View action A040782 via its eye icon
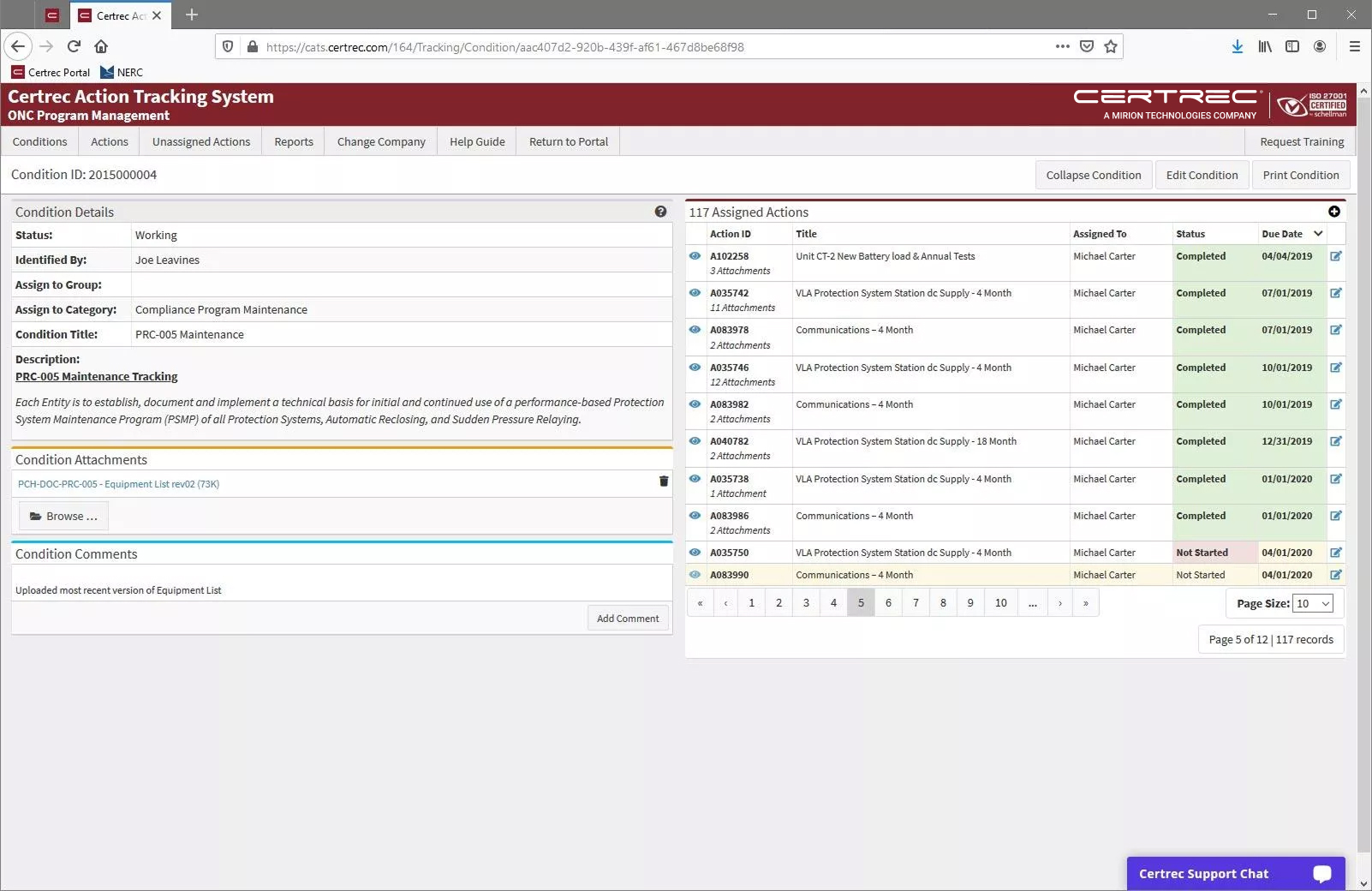Image resolution: width=1372 pixels, height=891 pixels. (x=695, y=441)
